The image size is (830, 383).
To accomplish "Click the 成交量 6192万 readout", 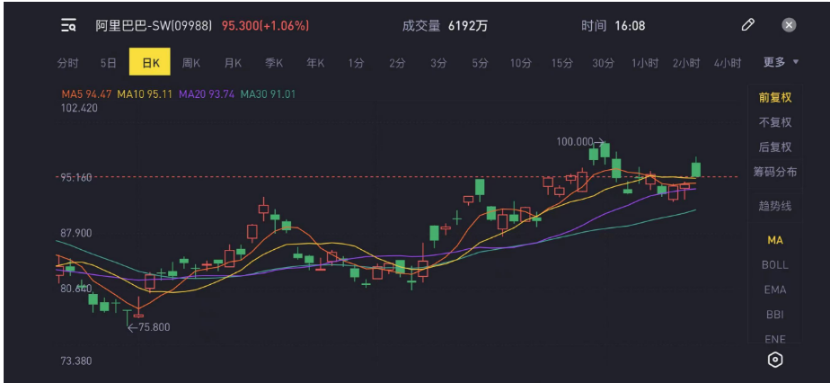I will 445,25.
